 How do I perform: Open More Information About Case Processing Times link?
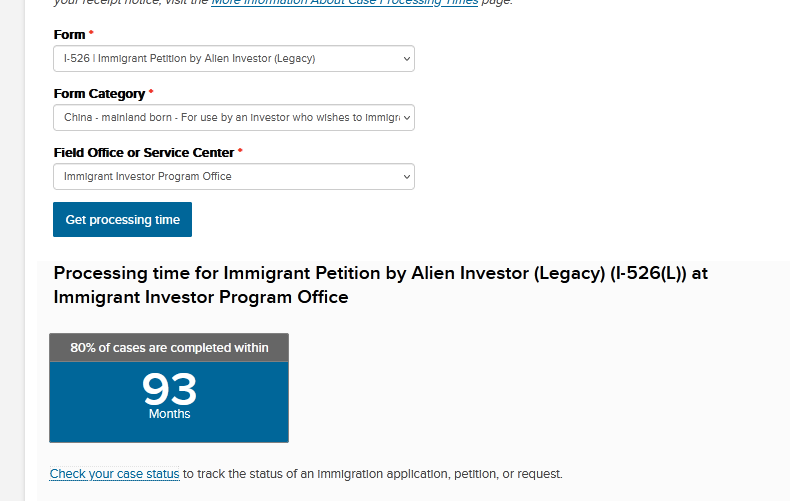point(360,3)
